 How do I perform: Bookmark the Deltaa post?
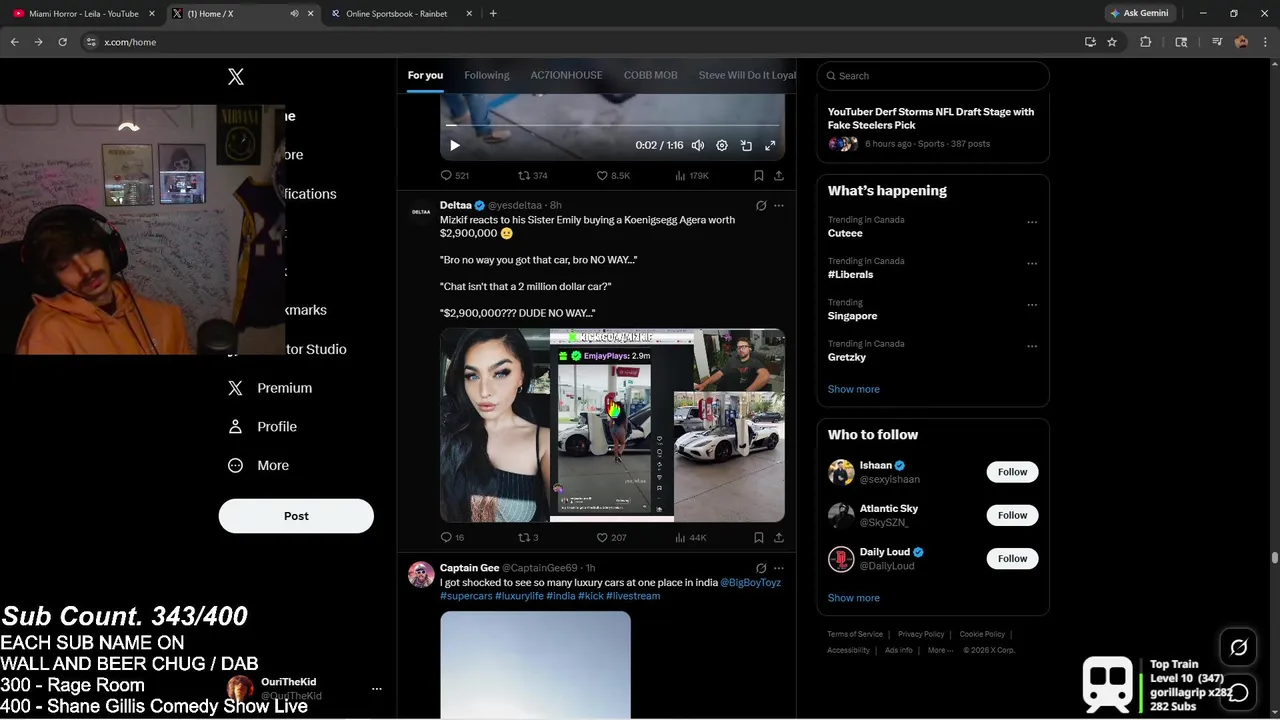tap(759, 537)
